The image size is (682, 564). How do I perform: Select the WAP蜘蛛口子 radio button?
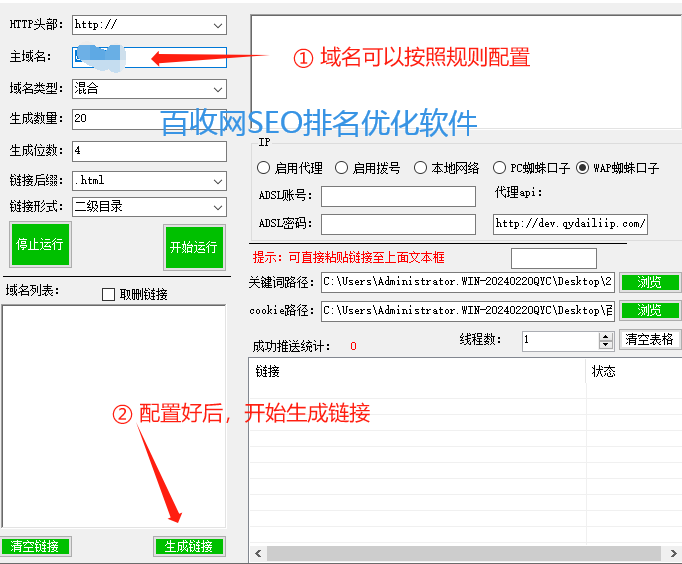pyautogui.click(x=582, y=168)
